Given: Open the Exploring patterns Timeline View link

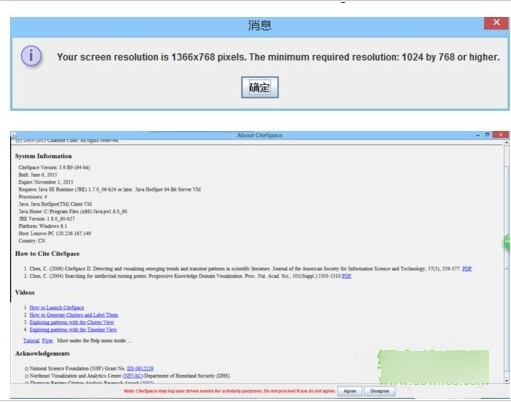Looking at the screenshot, I should [73, 329].
